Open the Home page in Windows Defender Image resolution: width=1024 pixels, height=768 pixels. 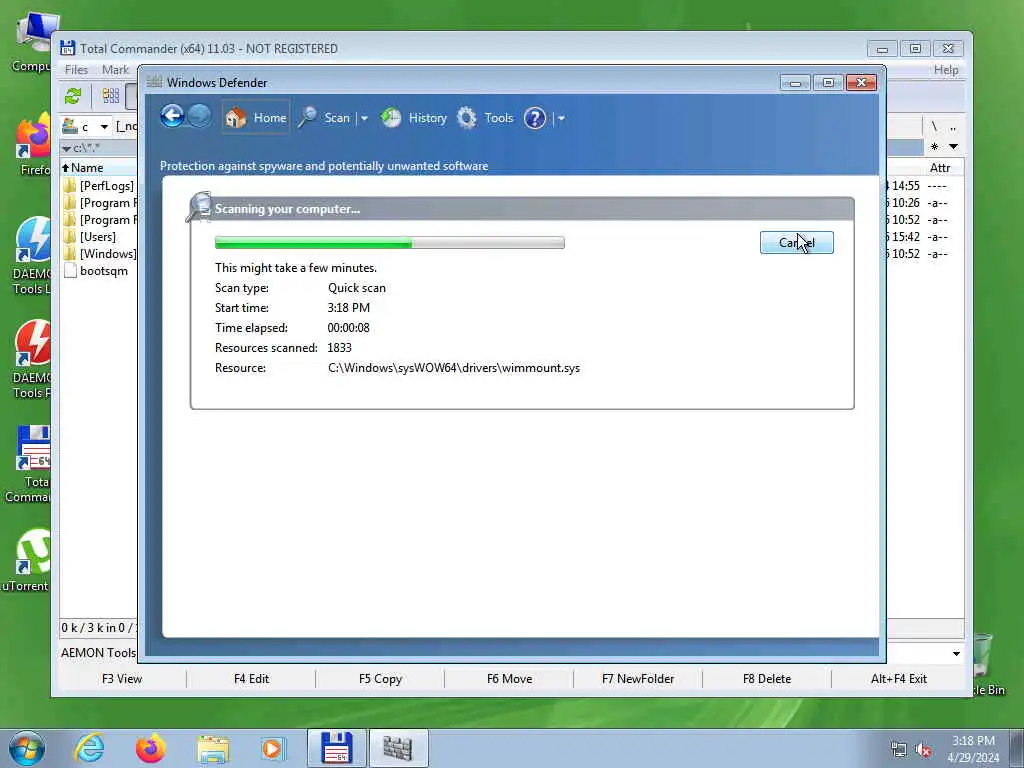click(256, 118)
